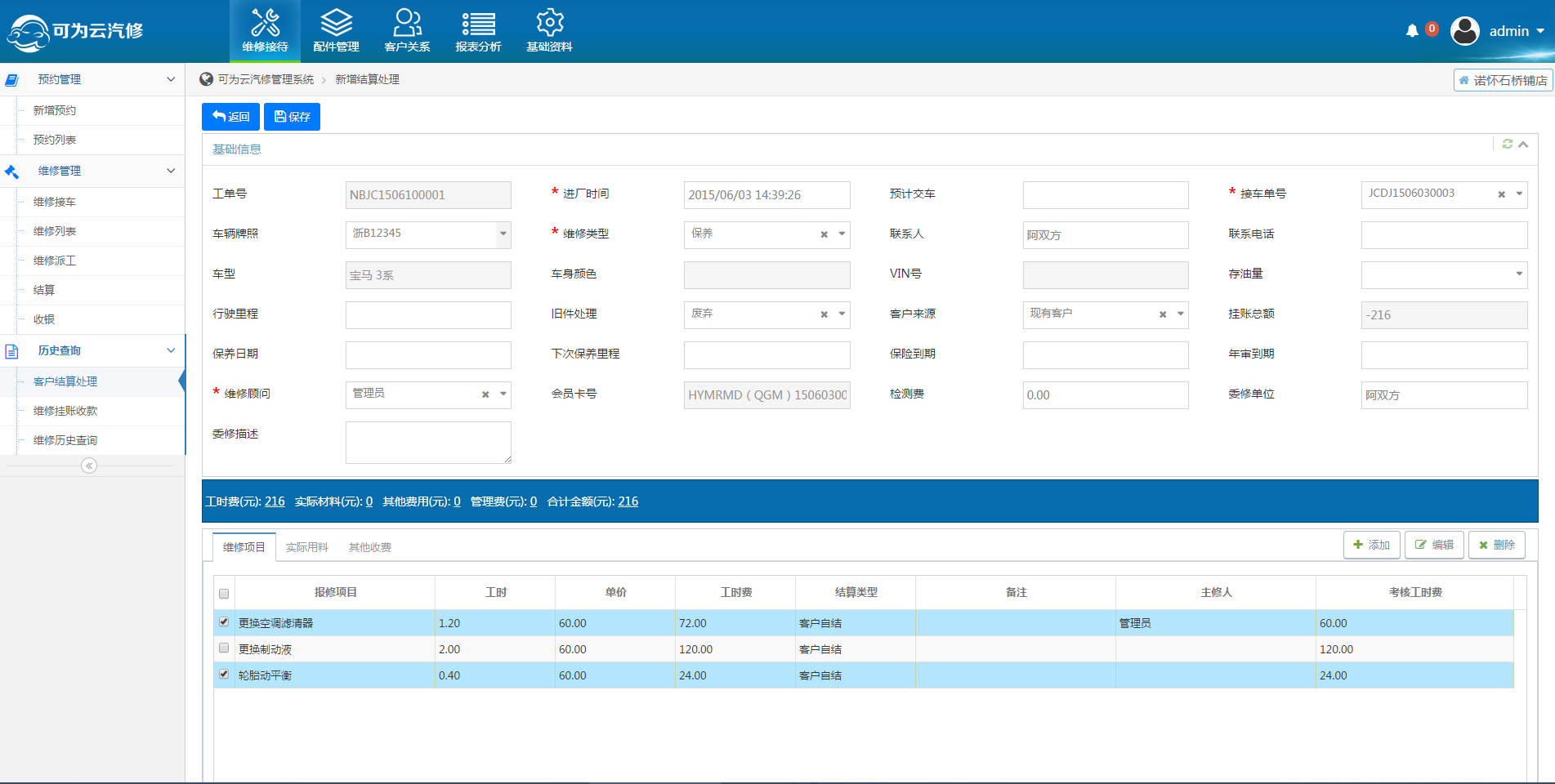Collapse the 预约管理 sidebar section

[171, 79]
